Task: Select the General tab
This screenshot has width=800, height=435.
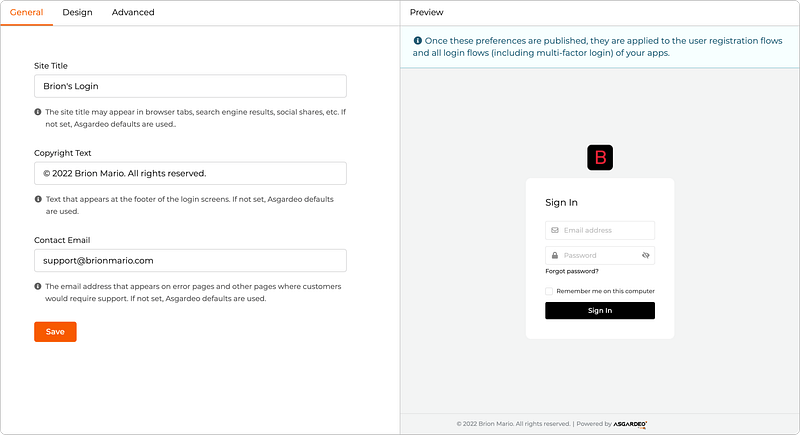Action: tap(27, 12)
